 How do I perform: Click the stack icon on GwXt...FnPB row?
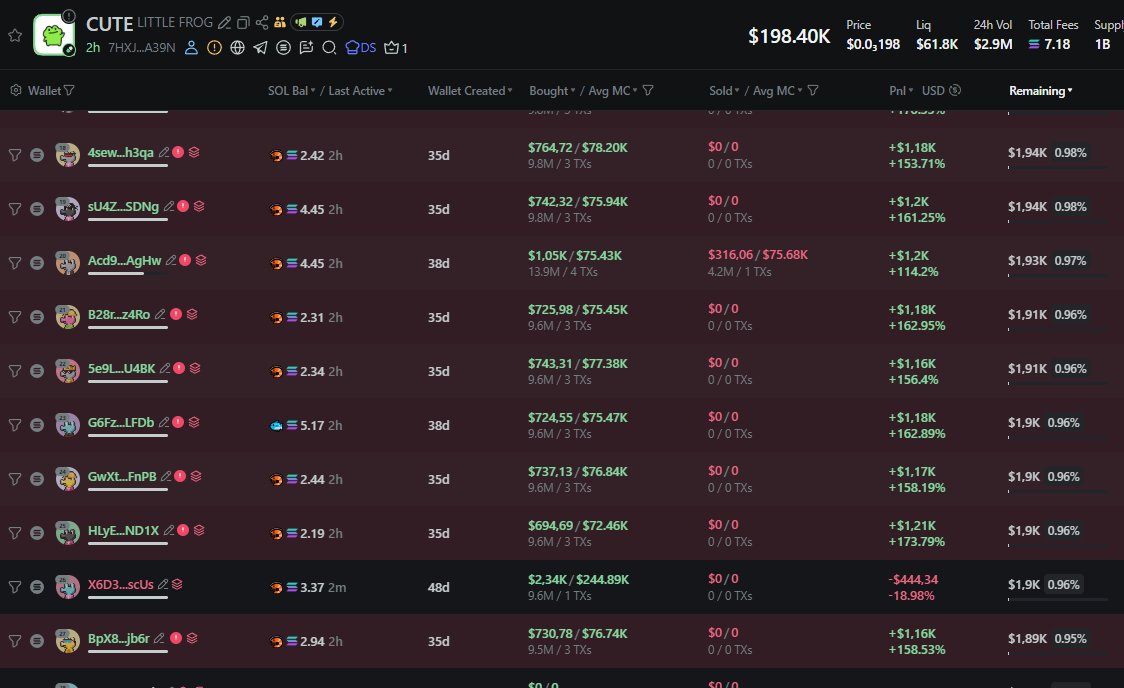(x=196, y=476)
